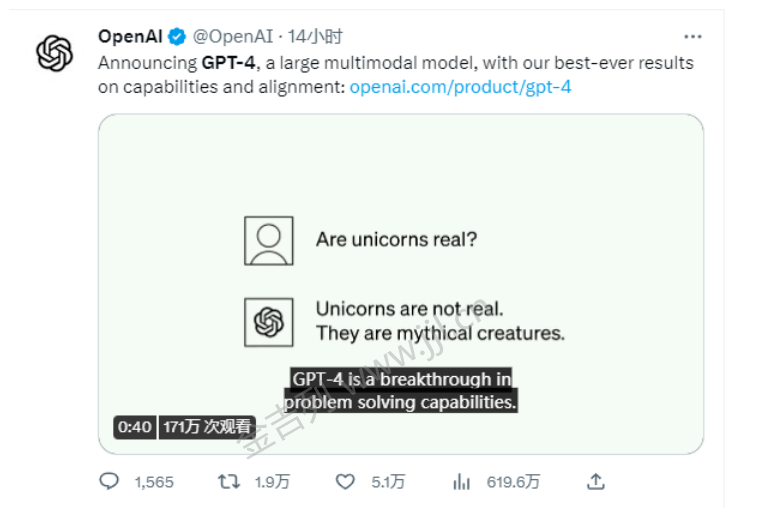763x508 pixels.
Task: Click the user silhouette icon in the video
Action: pos(268,240)
